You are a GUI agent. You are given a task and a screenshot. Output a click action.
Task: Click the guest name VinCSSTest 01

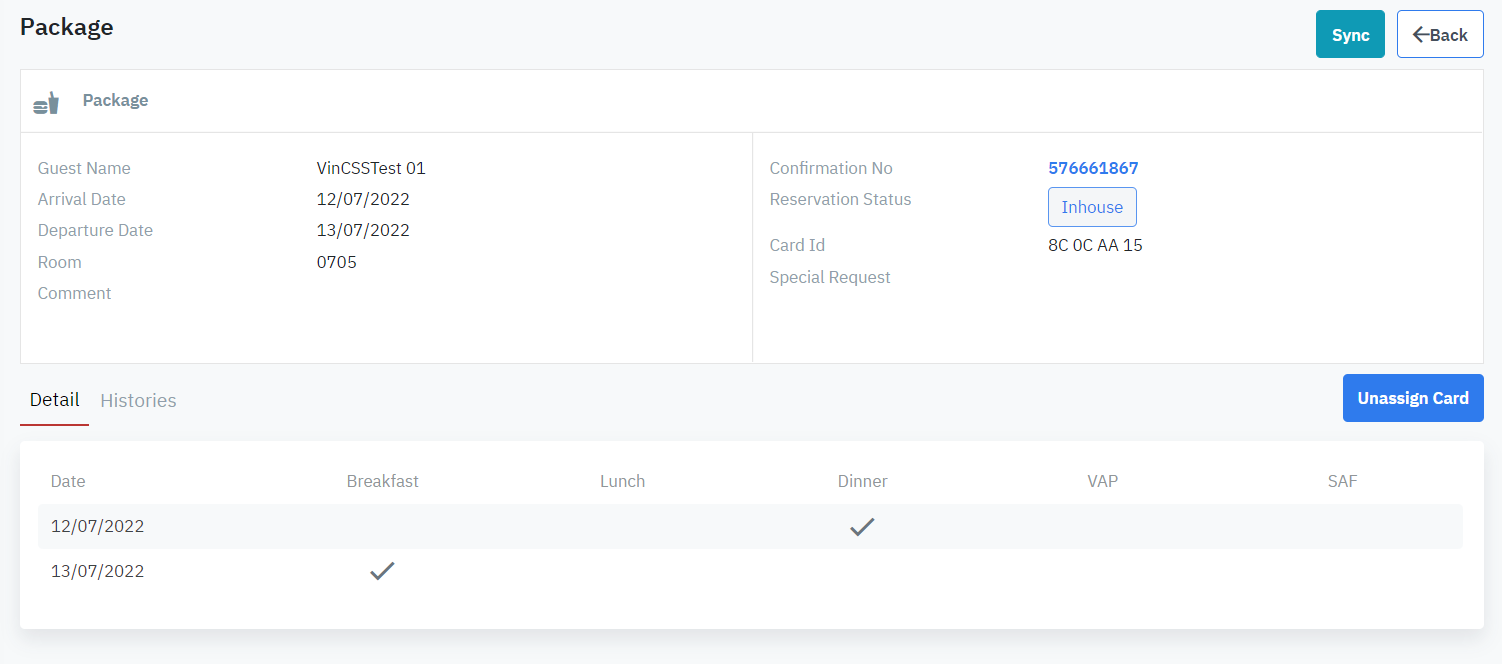pos(371,168)
